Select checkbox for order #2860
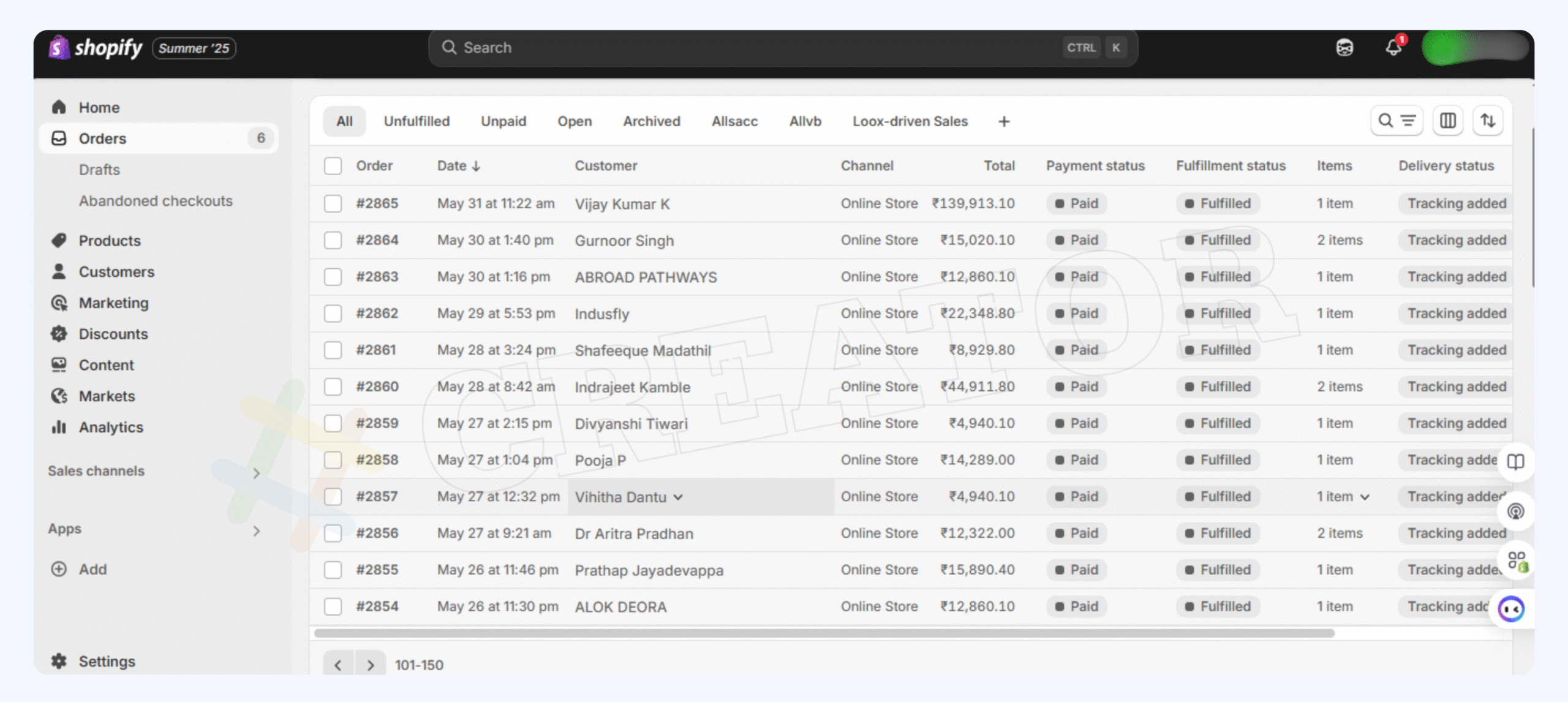1568x702 pixels. (333, 387)
